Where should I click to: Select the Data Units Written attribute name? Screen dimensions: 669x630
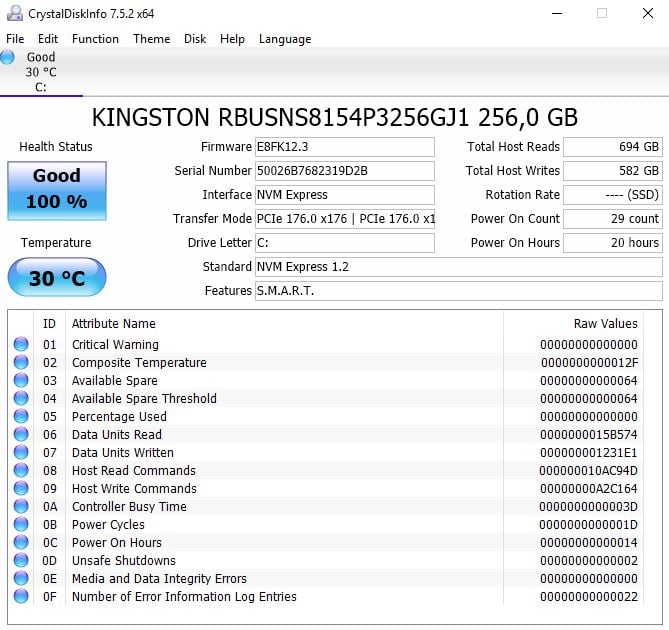pos(122,452)
